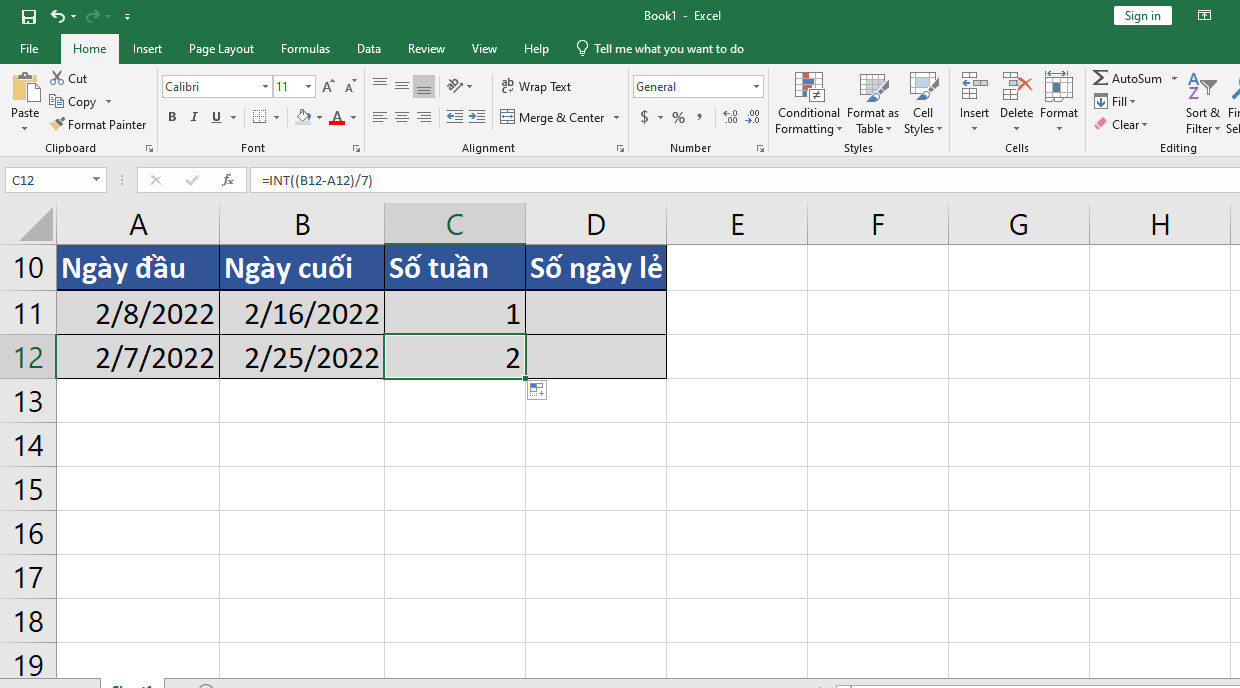Decrease font size icon
Screen dimensions: 1240x688
click(x=348, y=87)
